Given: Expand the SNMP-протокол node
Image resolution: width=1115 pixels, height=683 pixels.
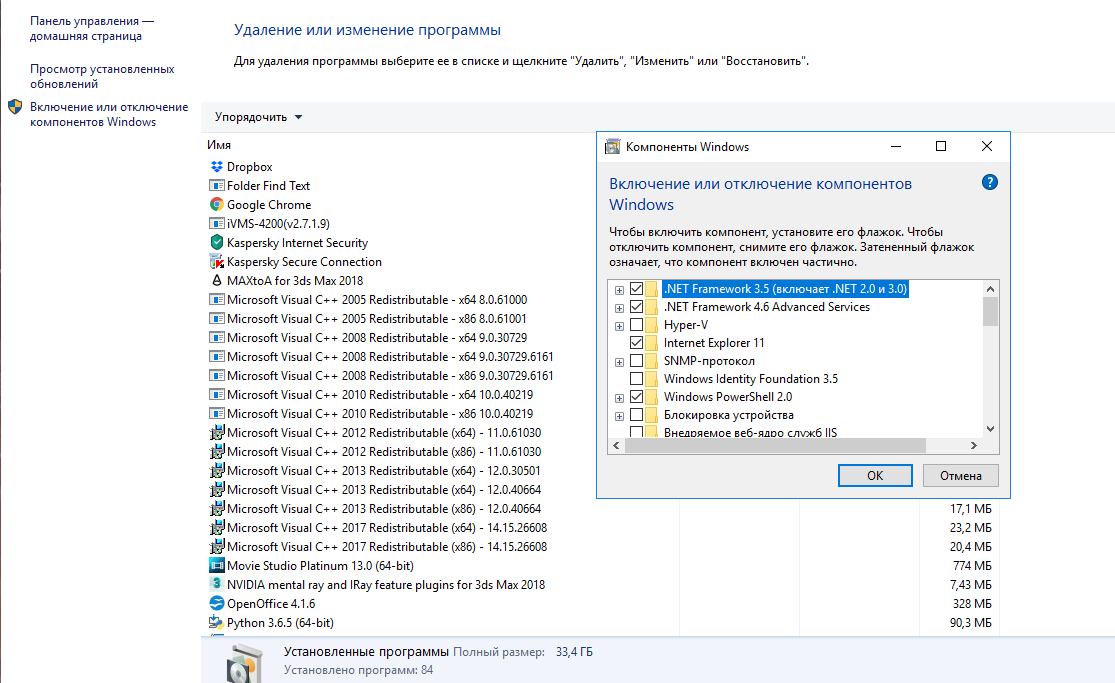Looking at the screenshot, I should pos(619,362).
